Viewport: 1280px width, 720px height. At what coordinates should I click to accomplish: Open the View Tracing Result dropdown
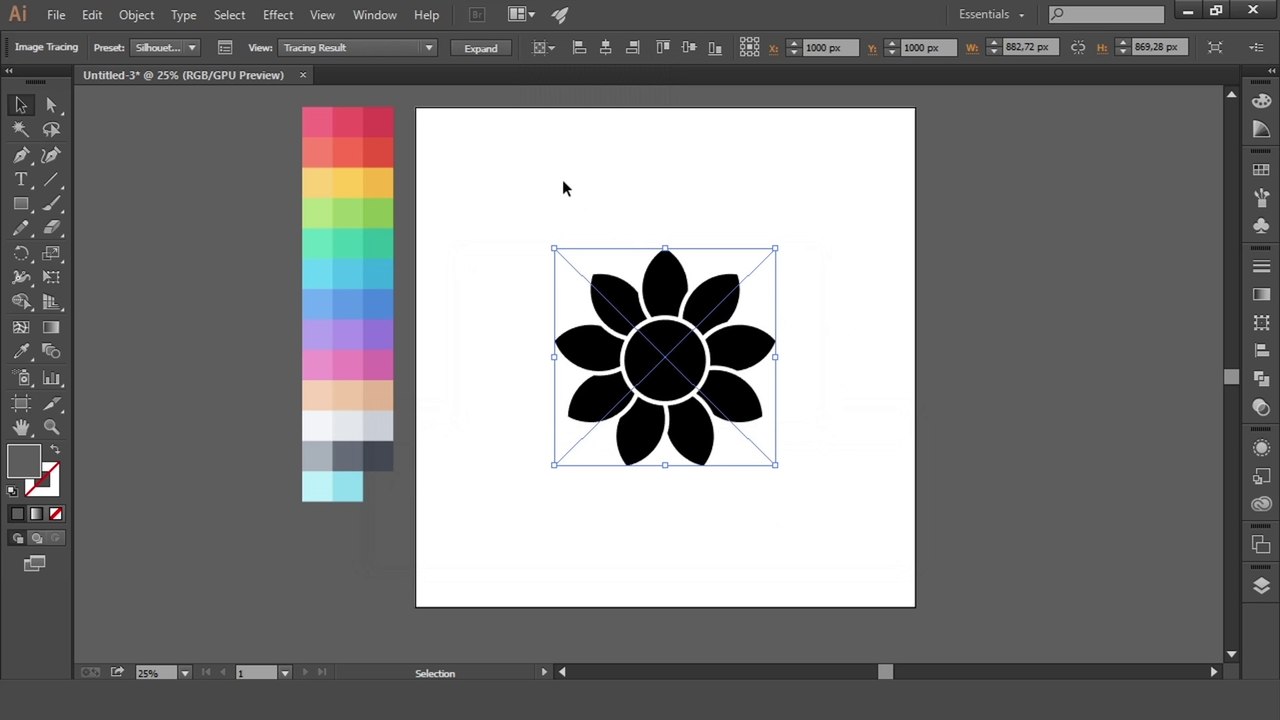358,47
